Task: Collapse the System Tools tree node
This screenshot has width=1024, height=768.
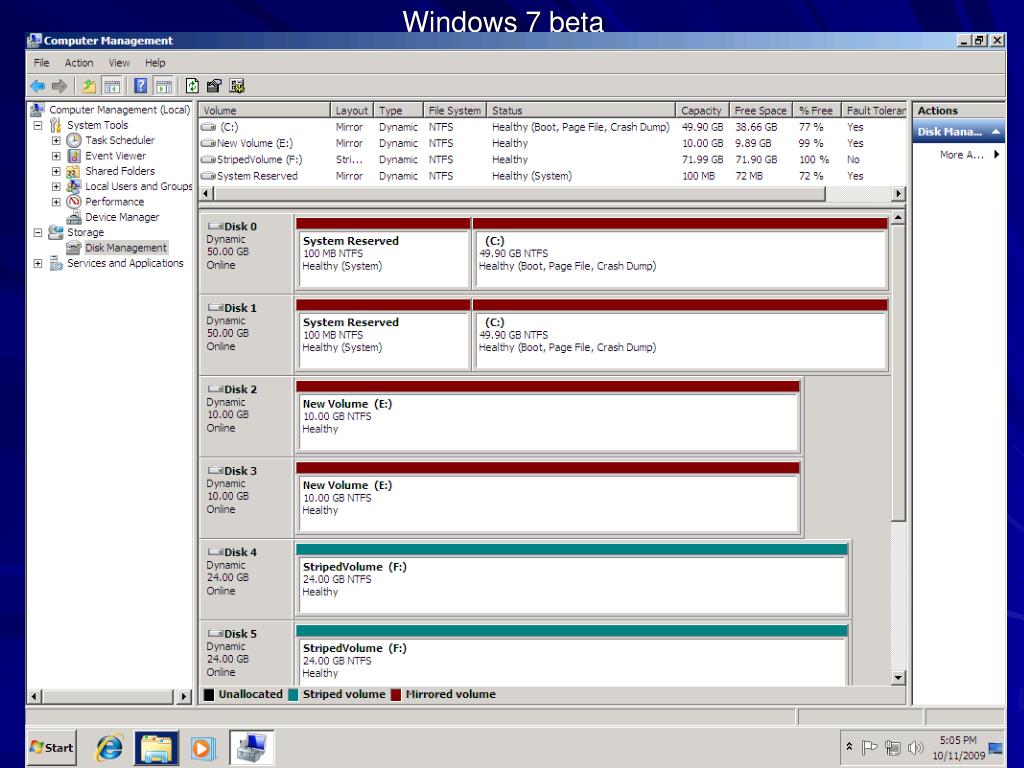Action: pos(38,125)
